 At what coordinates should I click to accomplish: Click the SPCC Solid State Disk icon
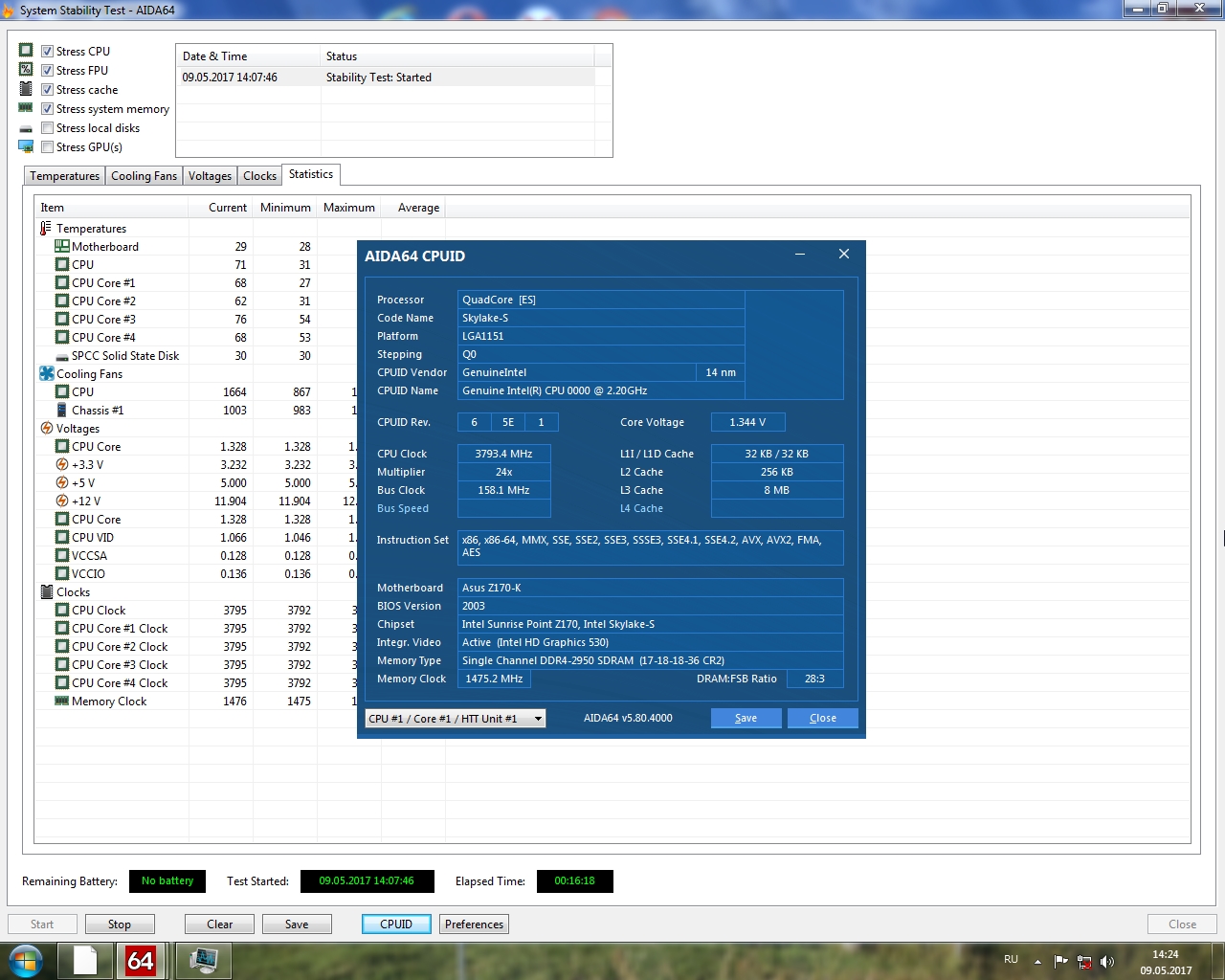(62, 356)
